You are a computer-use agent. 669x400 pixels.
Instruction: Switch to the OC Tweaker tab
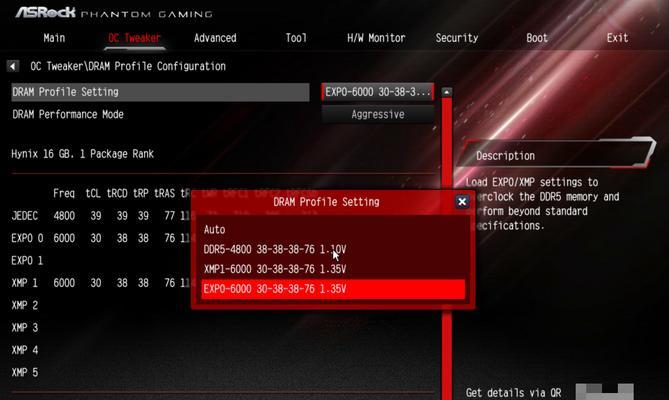pos(134,38)
